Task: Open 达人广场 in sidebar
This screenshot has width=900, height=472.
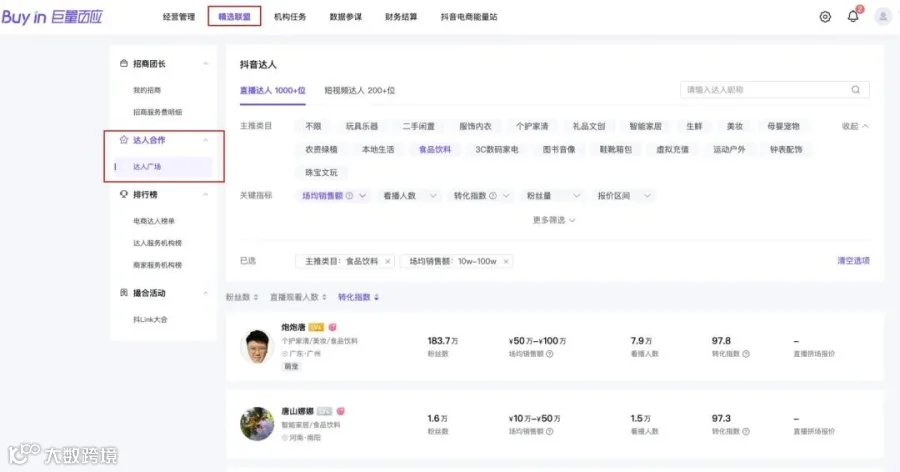Action: [163, 167]
